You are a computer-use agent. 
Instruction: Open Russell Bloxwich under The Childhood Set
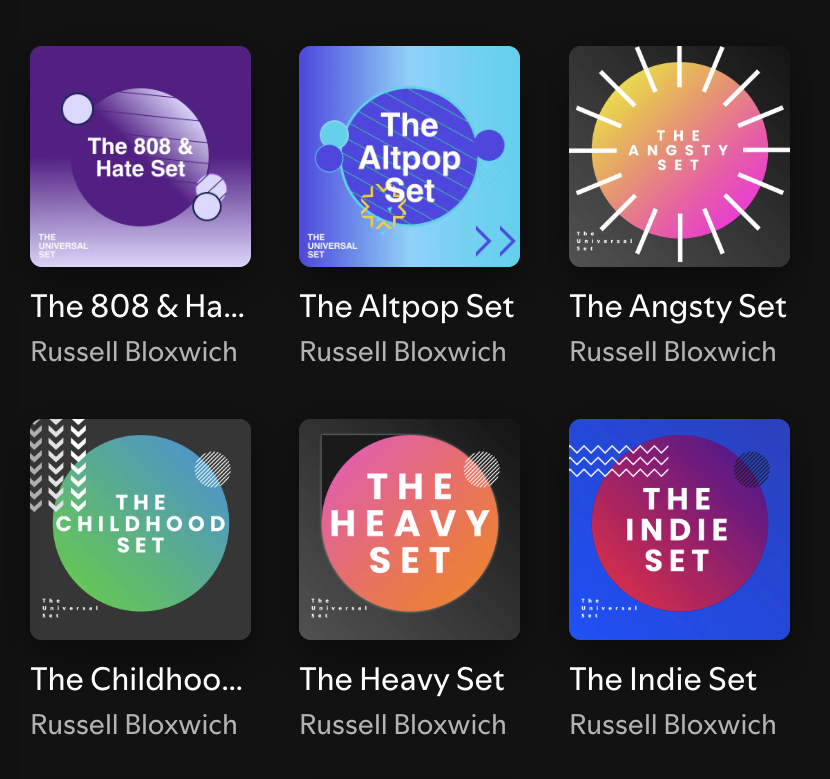pyautogui.click(x=134, y=725)
